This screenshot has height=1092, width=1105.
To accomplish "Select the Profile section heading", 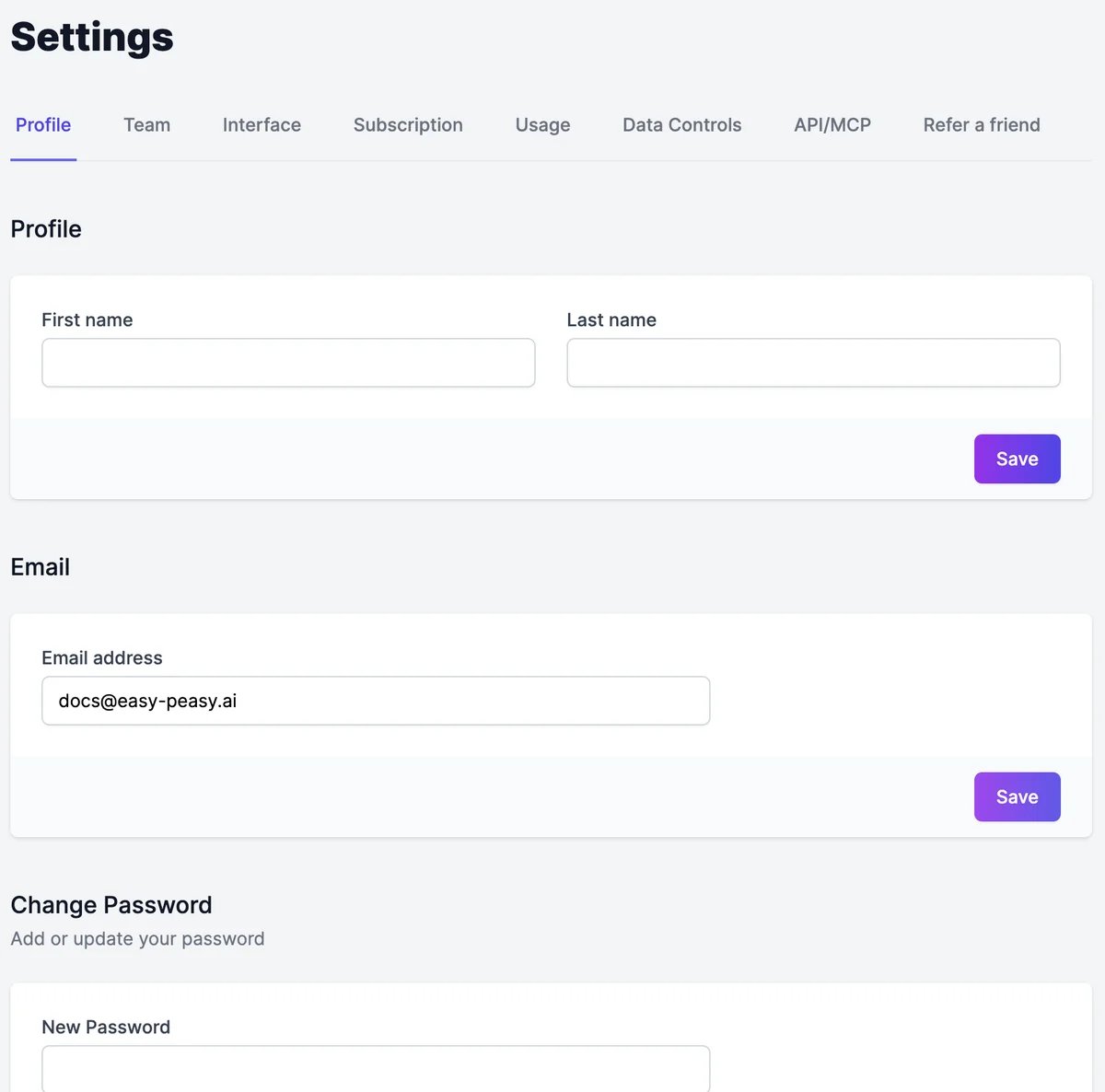I will (46, 229).
